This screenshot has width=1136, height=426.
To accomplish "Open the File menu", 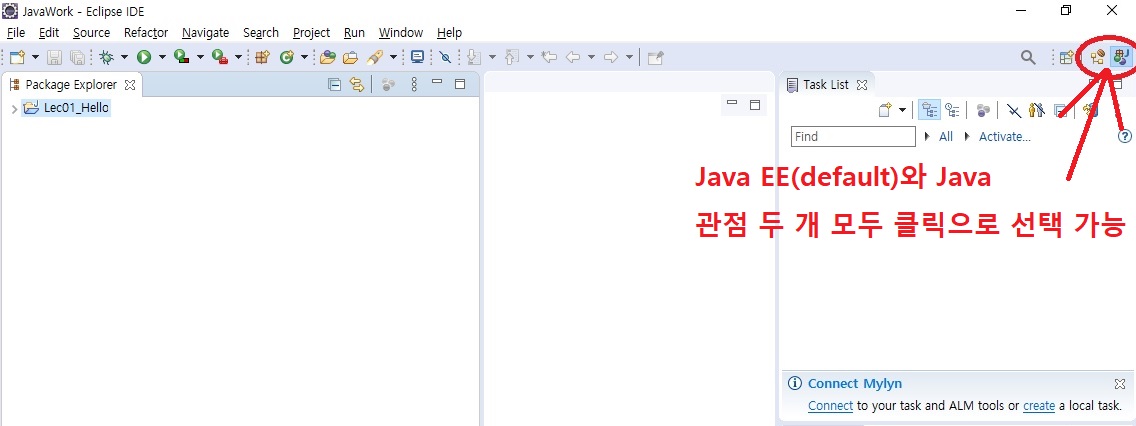I will tap(15, 33).
